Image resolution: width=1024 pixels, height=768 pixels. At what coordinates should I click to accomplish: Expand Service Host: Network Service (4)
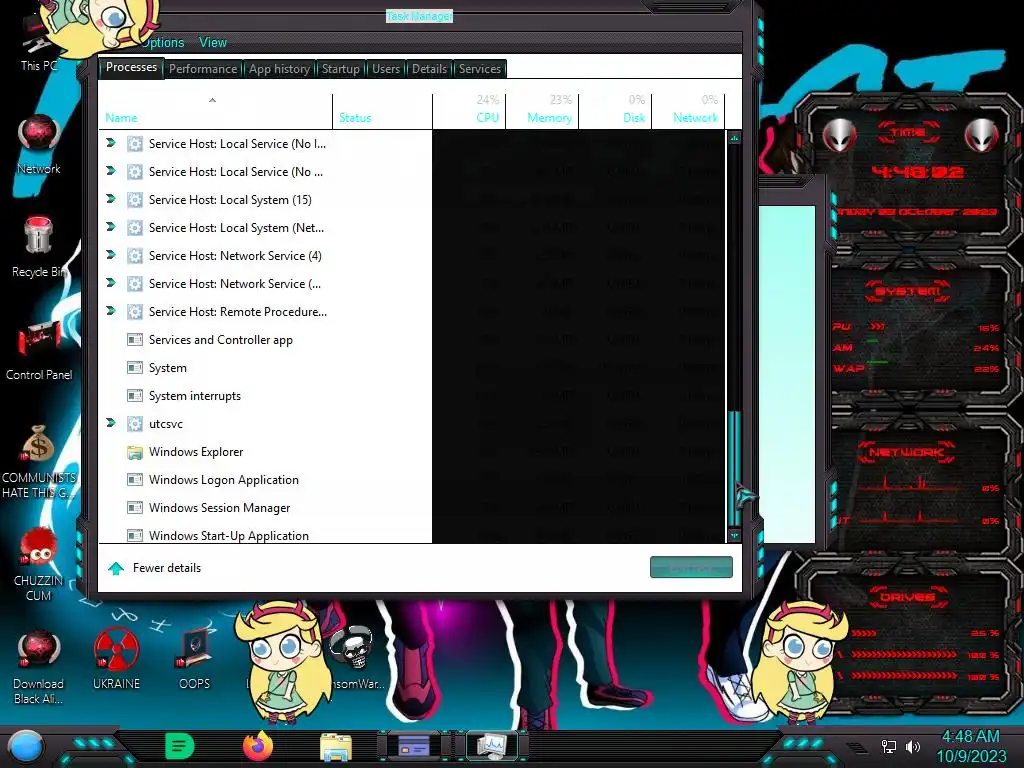(x=111, y=255)
